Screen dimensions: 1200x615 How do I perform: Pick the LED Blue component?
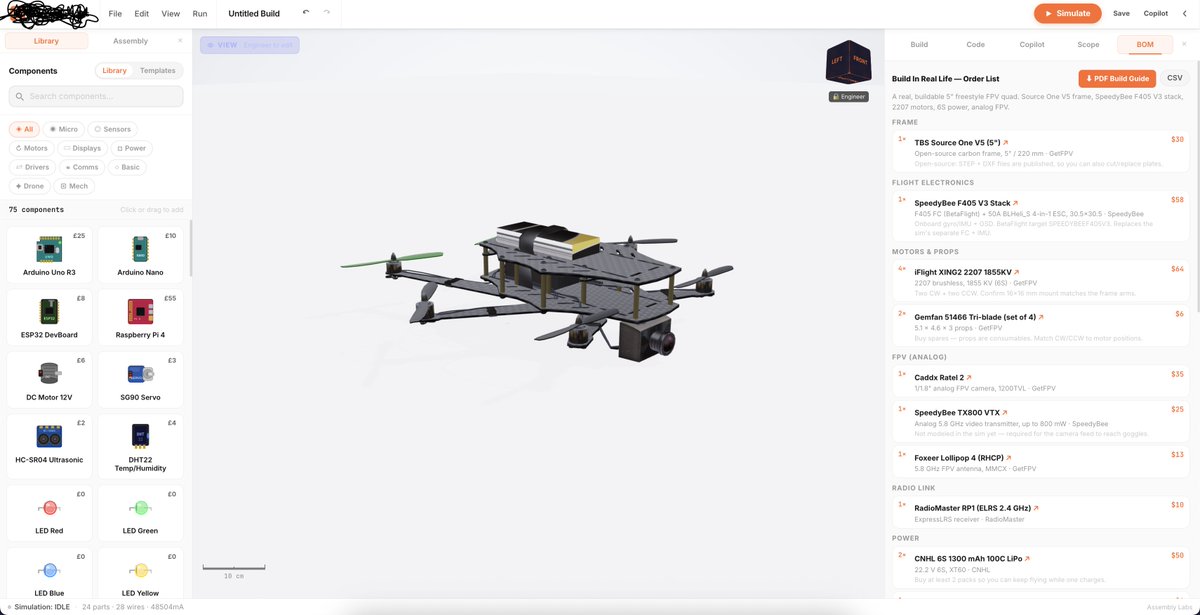[49, 575]
